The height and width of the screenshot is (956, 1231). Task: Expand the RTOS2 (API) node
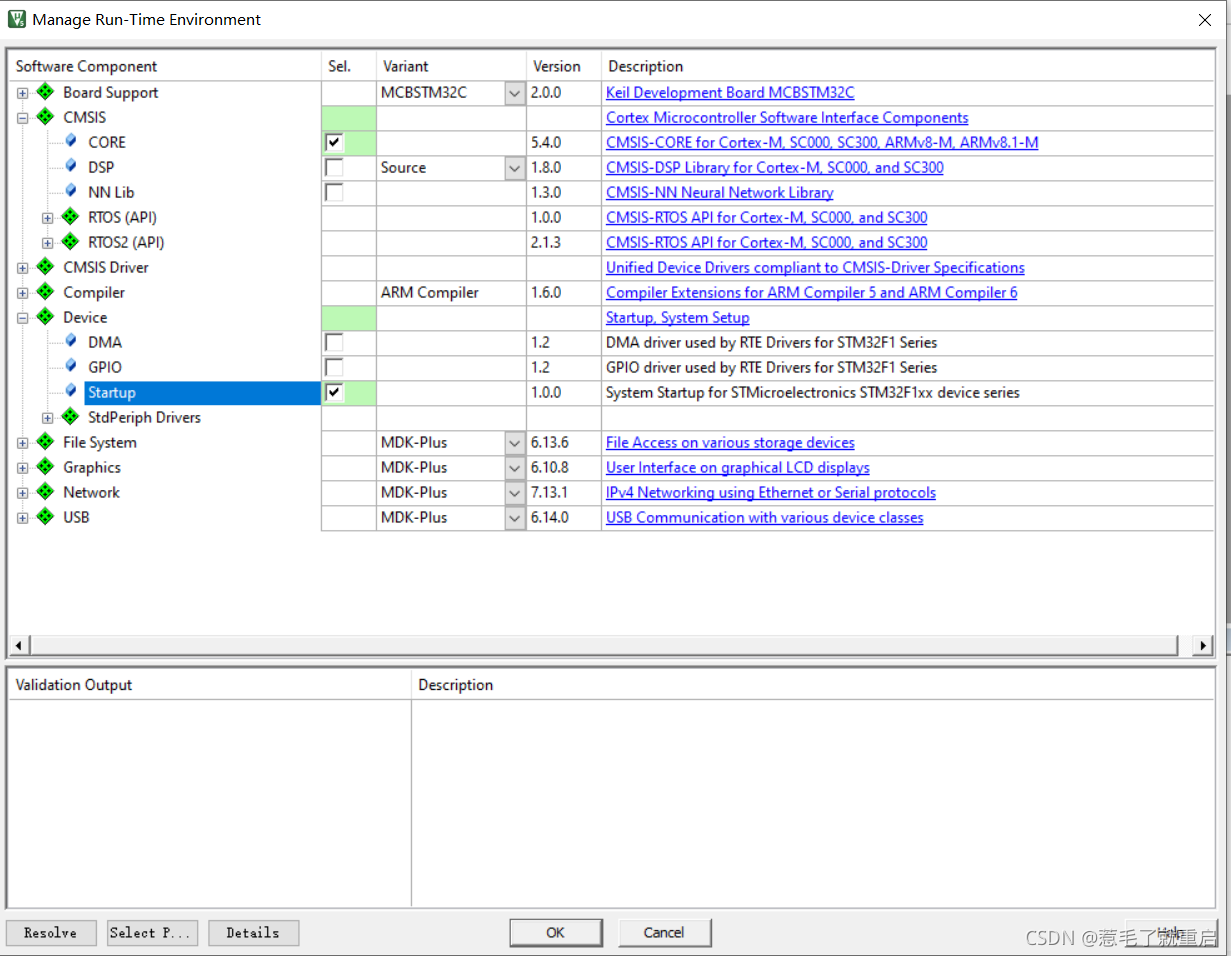(47, 243)
